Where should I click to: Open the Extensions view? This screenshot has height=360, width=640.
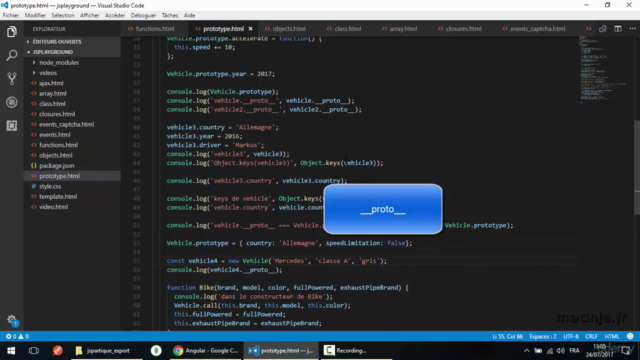pos(11,125)
